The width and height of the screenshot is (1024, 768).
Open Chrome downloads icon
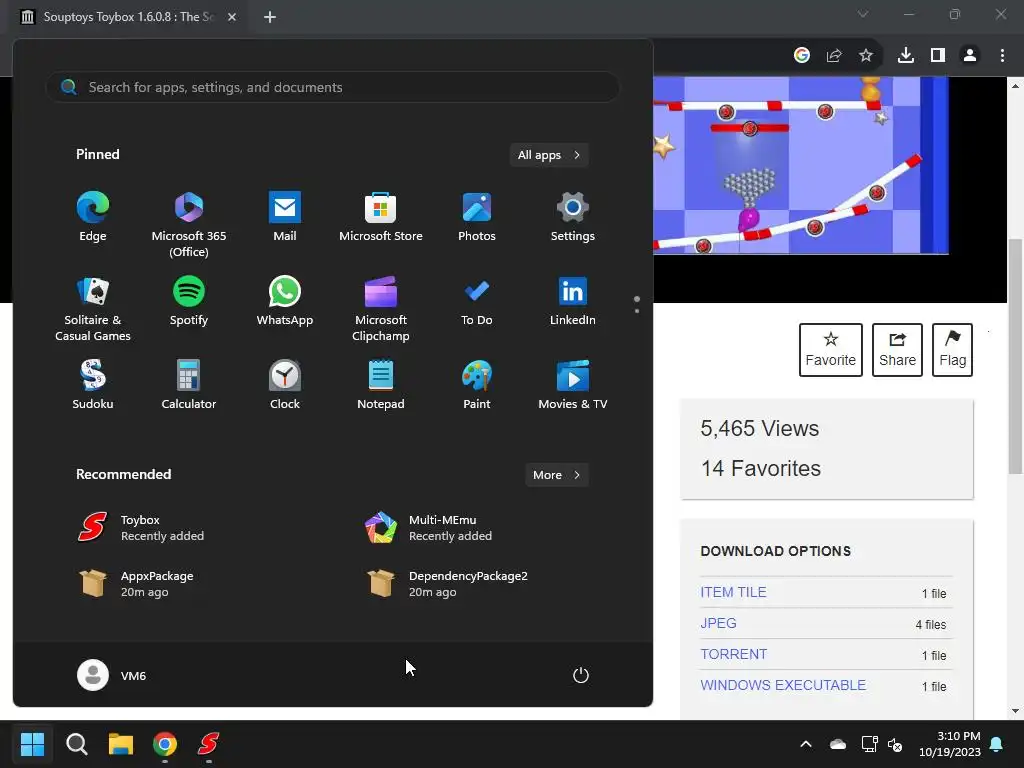click(906, 56)
